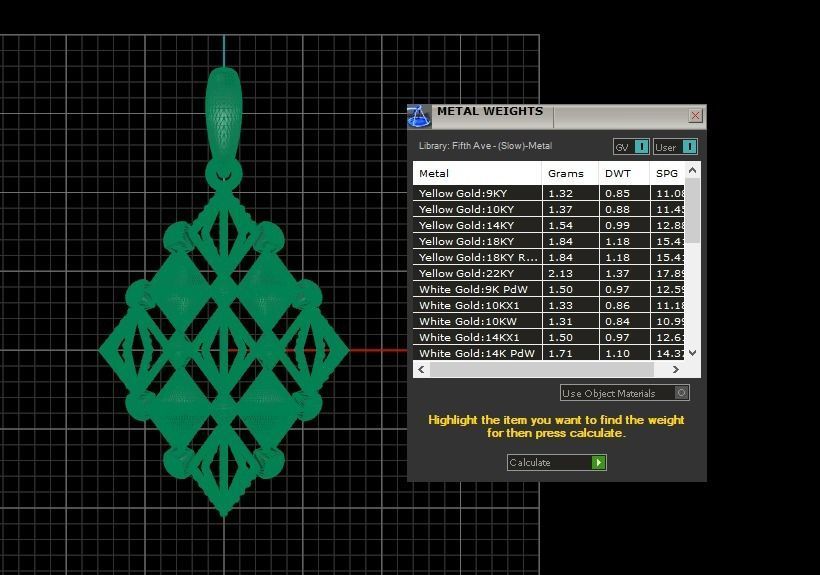Select the Yellow Gold:14KY row
Viewport: 820px width, 575px height.
(549, 225)
